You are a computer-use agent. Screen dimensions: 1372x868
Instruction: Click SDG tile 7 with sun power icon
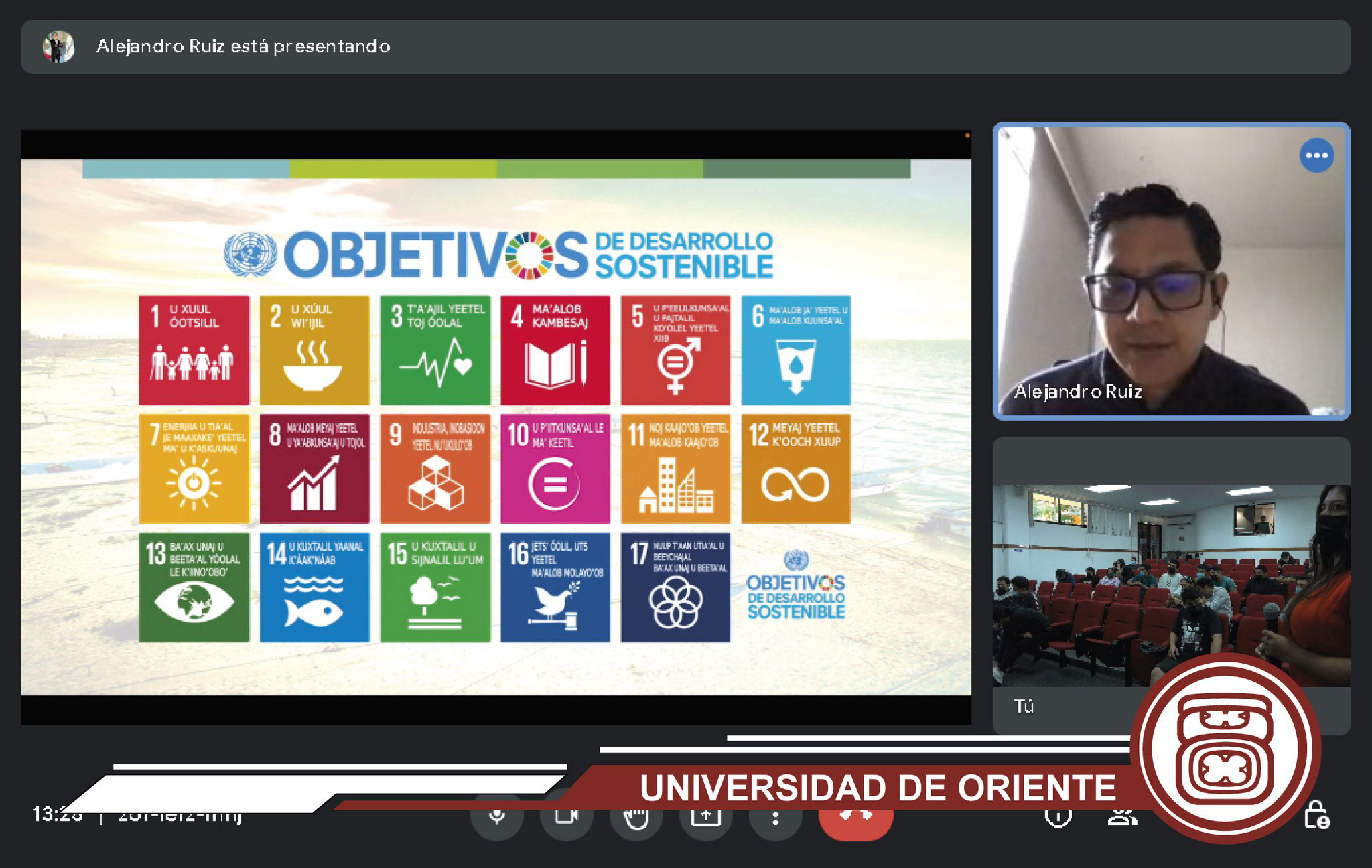pyautogui.click(x=194, y=469)
